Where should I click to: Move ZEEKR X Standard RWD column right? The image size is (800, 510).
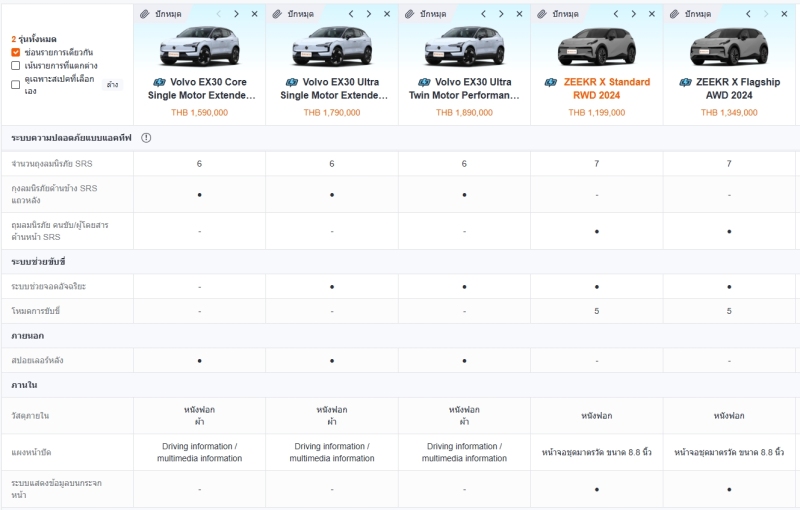pyautogui.click(x=634, y=14)
